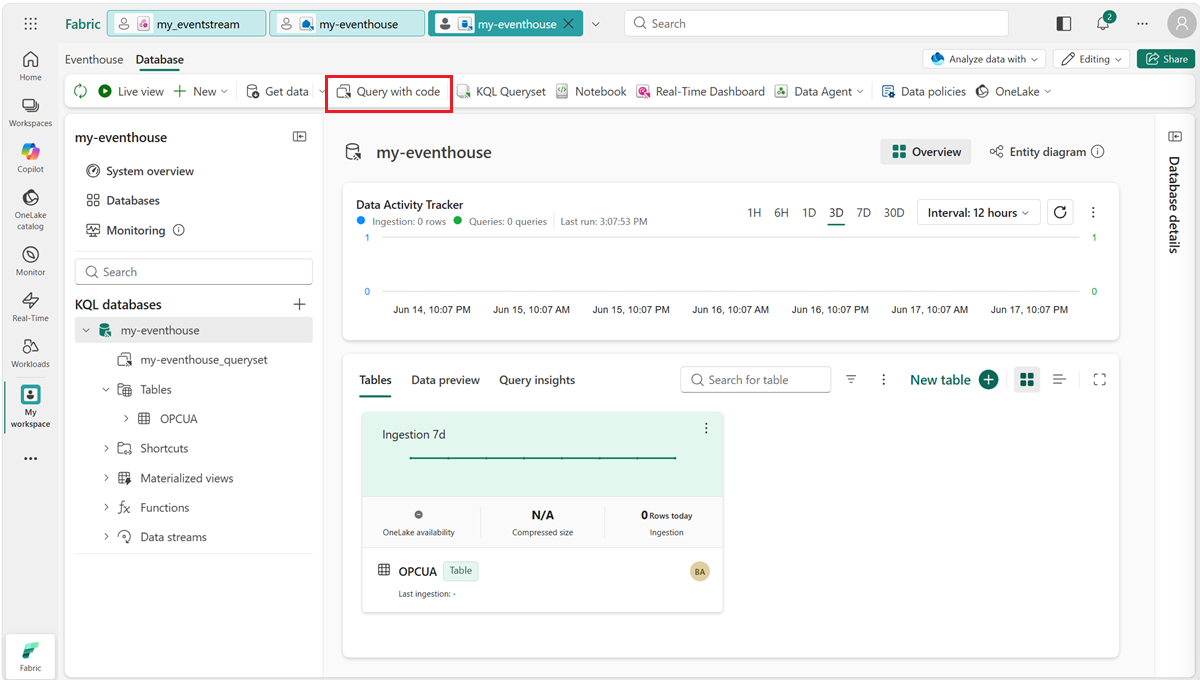
Task: Open the Interval: 12 hours dropdown
Action: click(x=978, y=213)
